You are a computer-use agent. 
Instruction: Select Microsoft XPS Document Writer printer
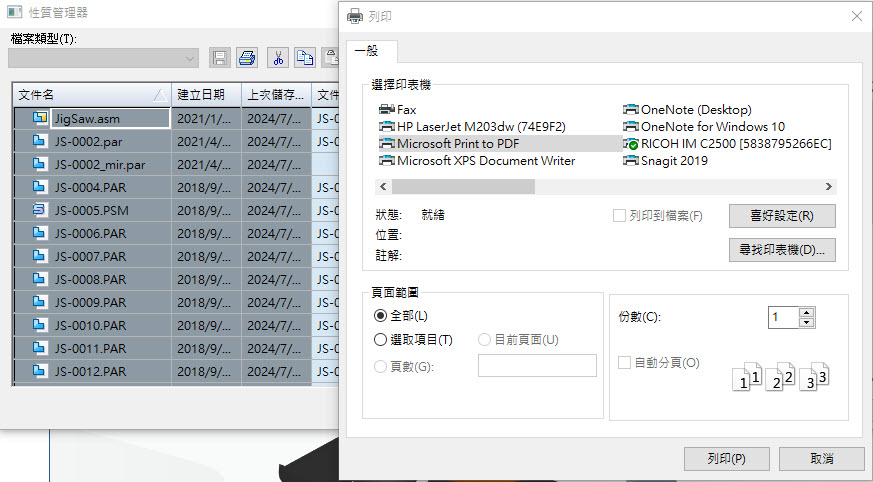[x=477, y=161]
